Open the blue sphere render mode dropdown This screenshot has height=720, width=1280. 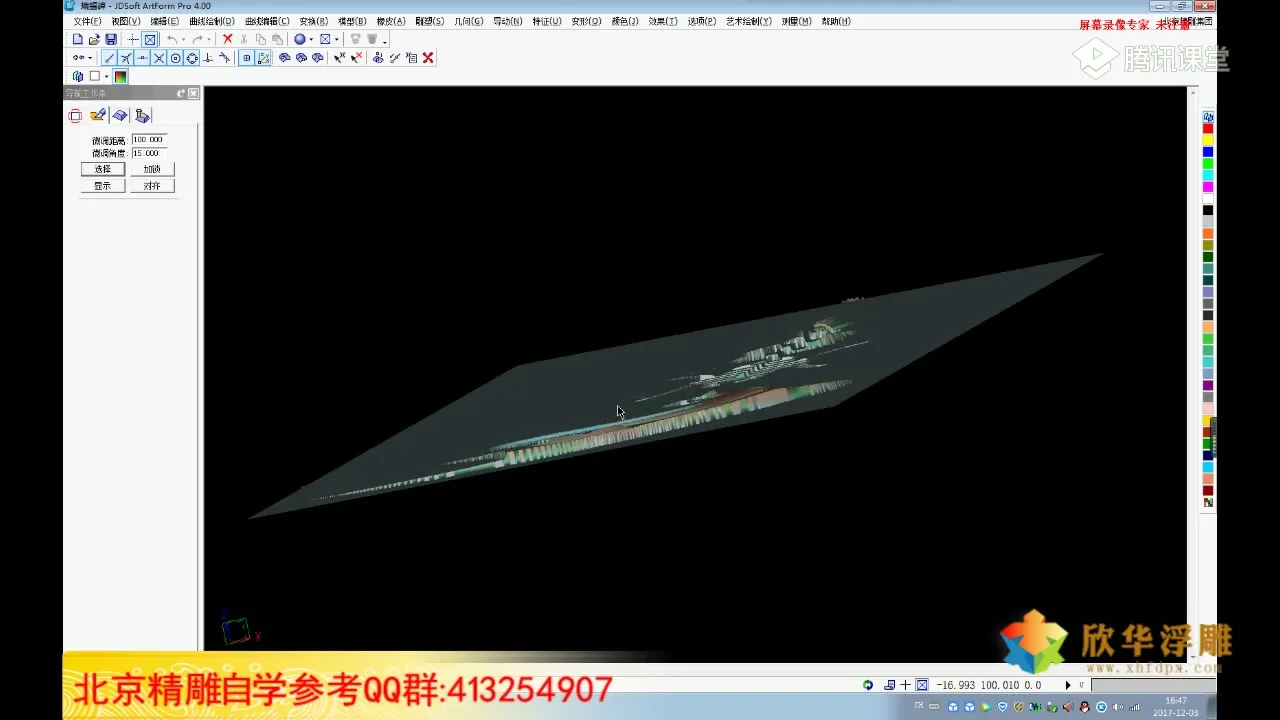311,40
